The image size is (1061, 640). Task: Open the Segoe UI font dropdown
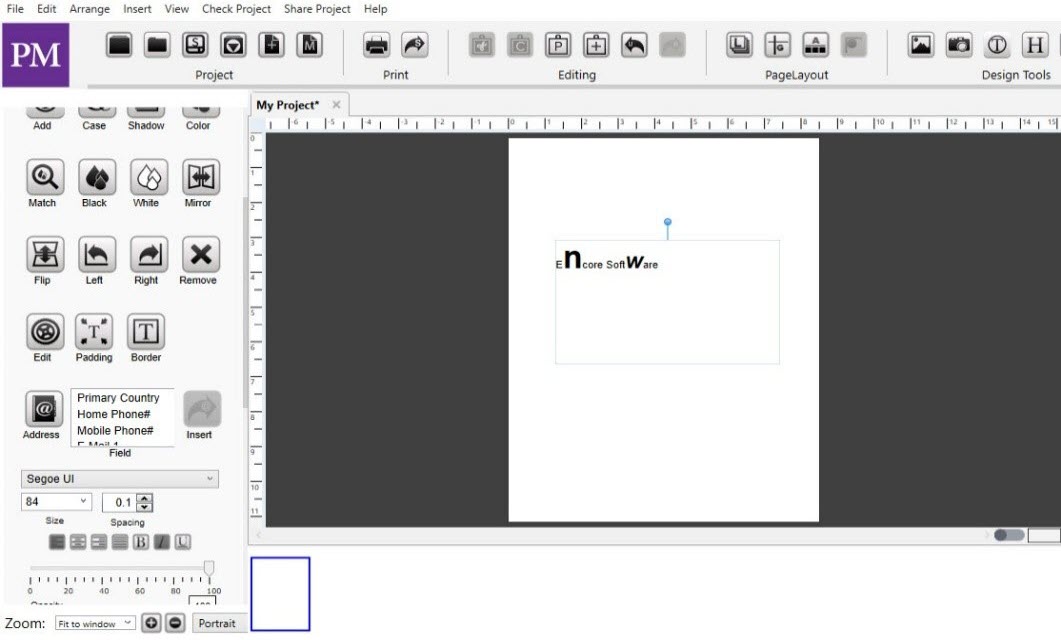pos(120,479)
